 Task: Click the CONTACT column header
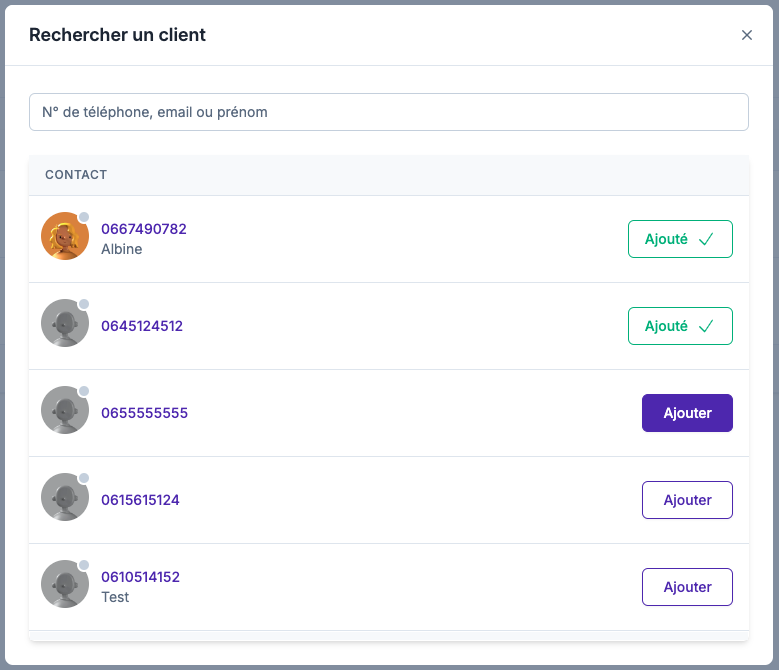pyautogui.click(x=76, y=175)
